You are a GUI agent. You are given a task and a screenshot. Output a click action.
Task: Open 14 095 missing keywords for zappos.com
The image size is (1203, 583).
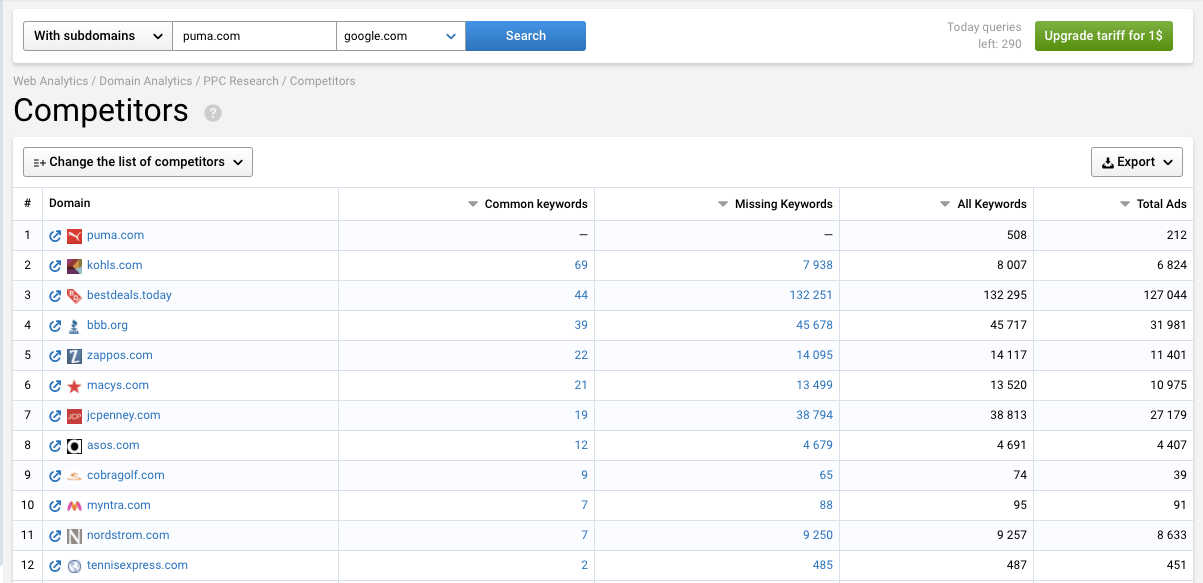(x=814, y=356)
